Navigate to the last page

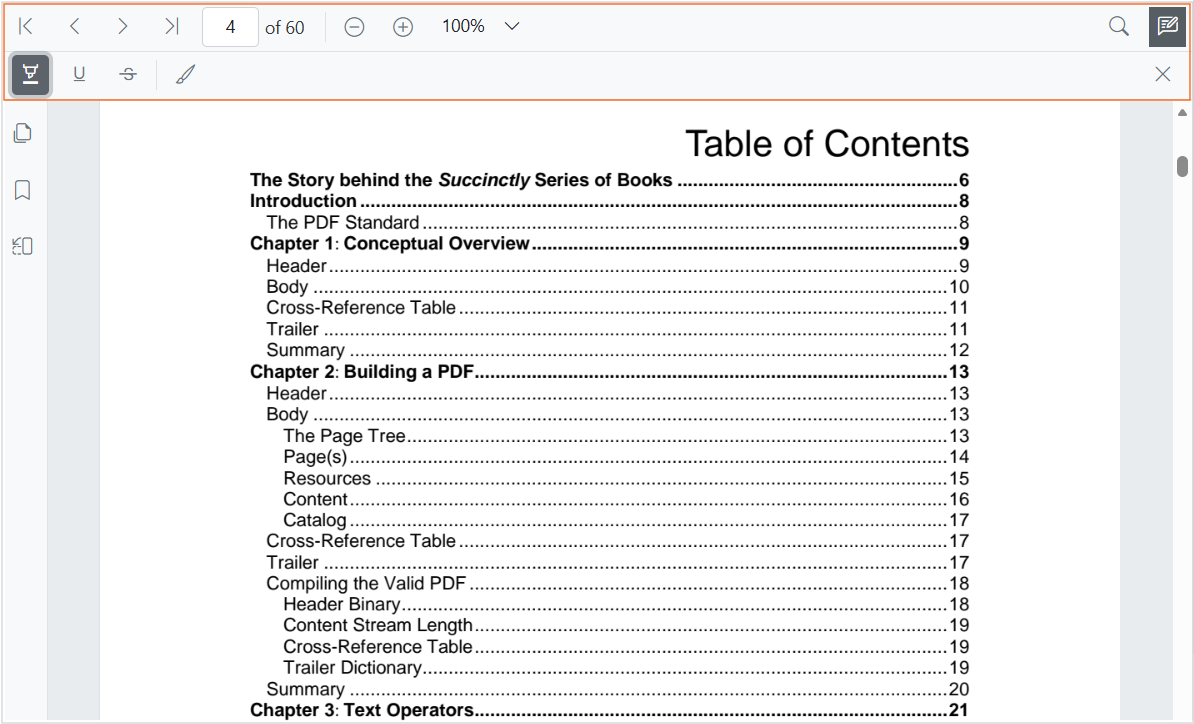[170, 26]
